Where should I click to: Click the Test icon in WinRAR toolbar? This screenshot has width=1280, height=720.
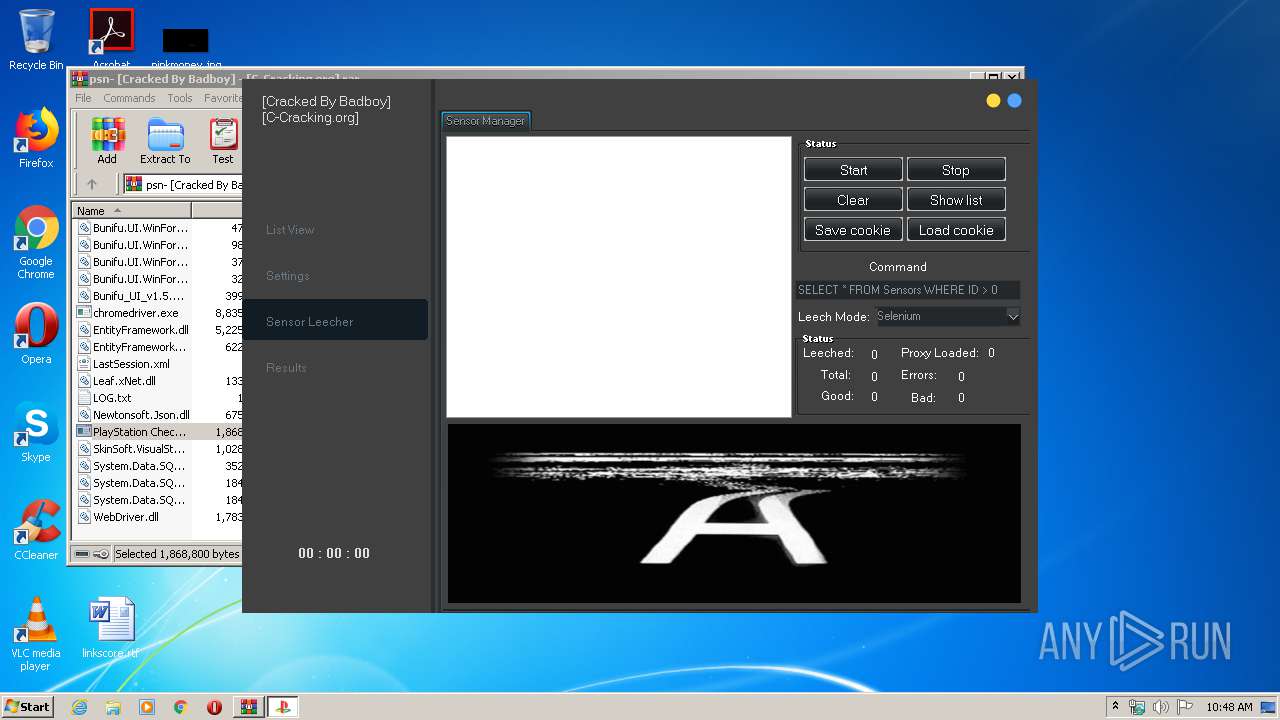pyautogui.click(x=223, y=141)
